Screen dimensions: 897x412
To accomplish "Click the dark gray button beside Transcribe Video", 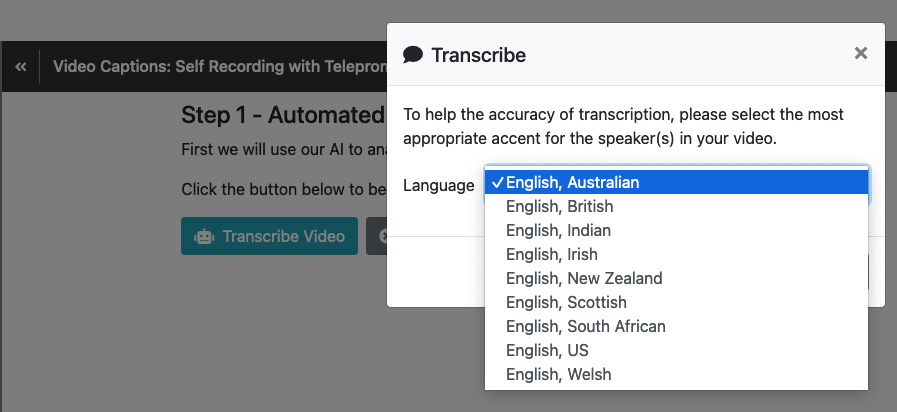I will 377,236.
